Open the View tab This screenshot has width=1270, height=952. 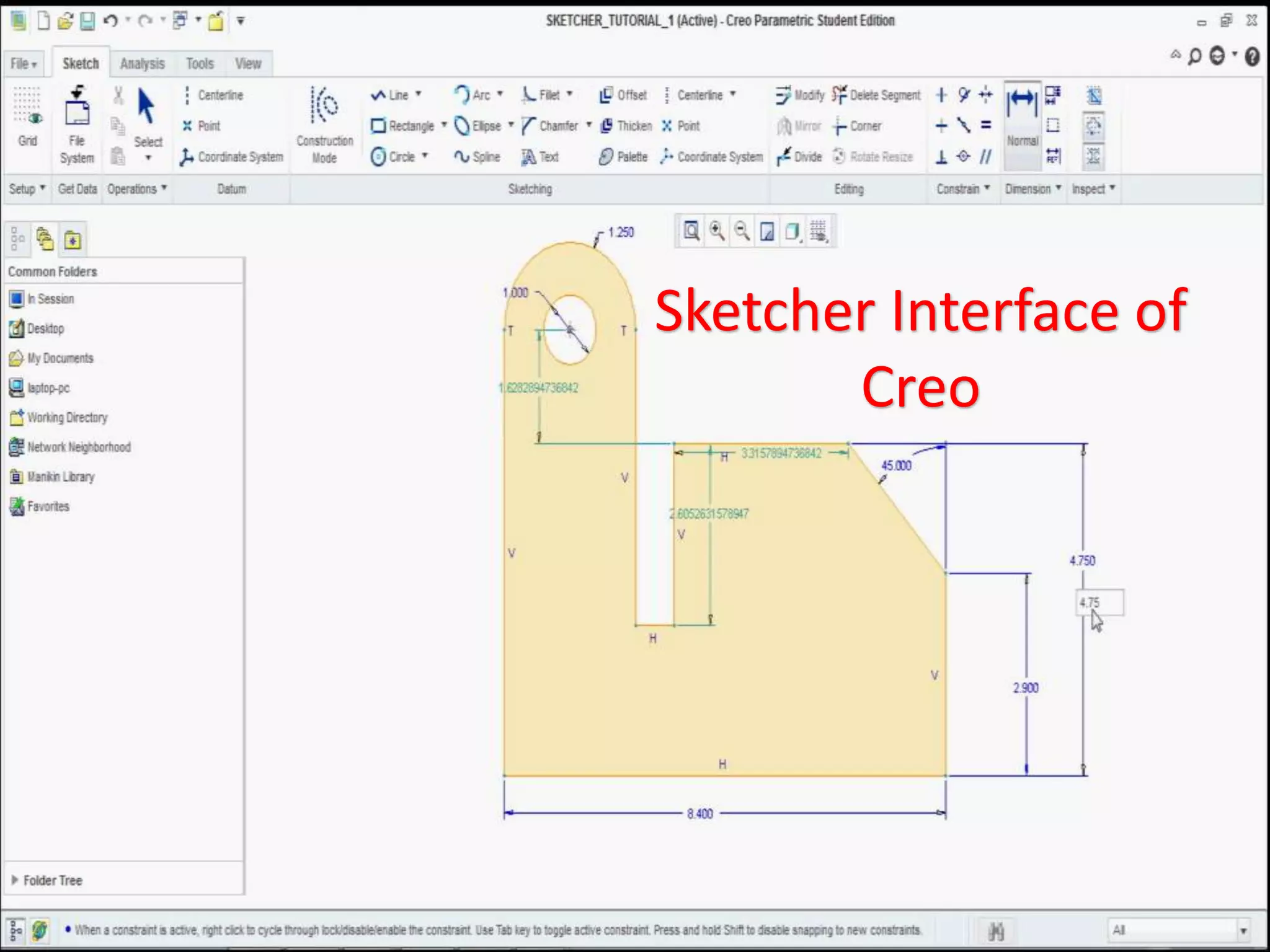pos(248,63)
